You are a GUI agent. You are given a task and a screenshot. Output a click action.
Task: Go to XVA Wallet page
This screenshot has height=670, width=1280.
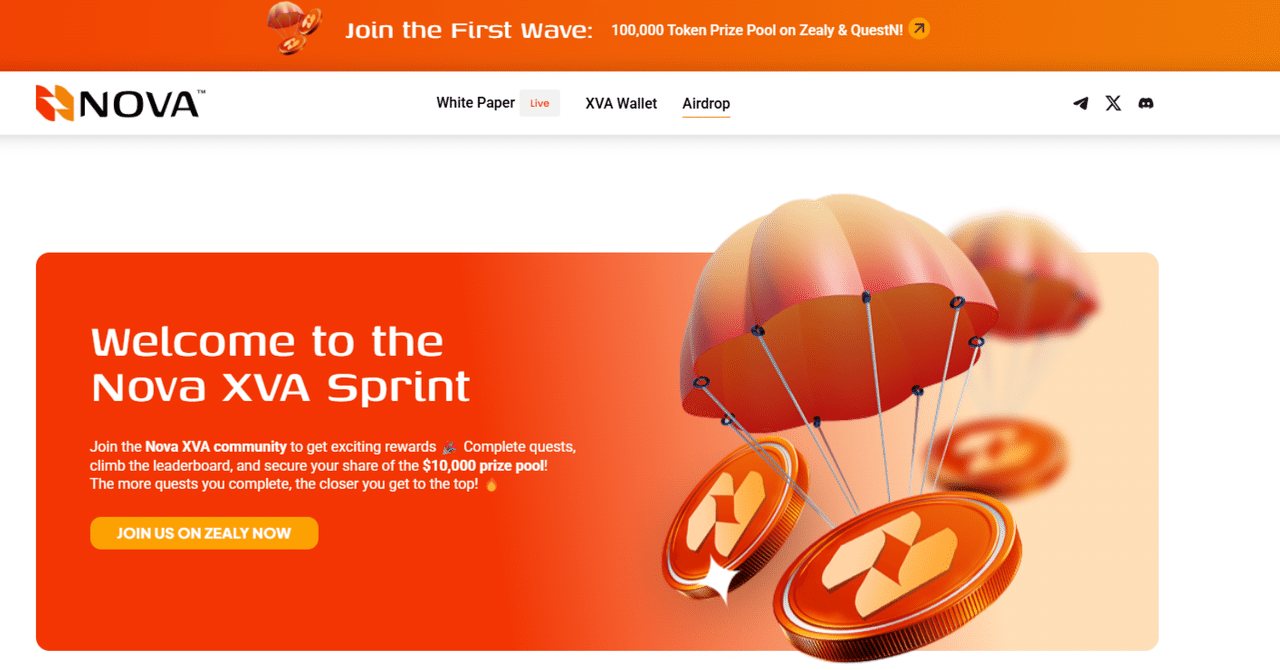(621, 103)
